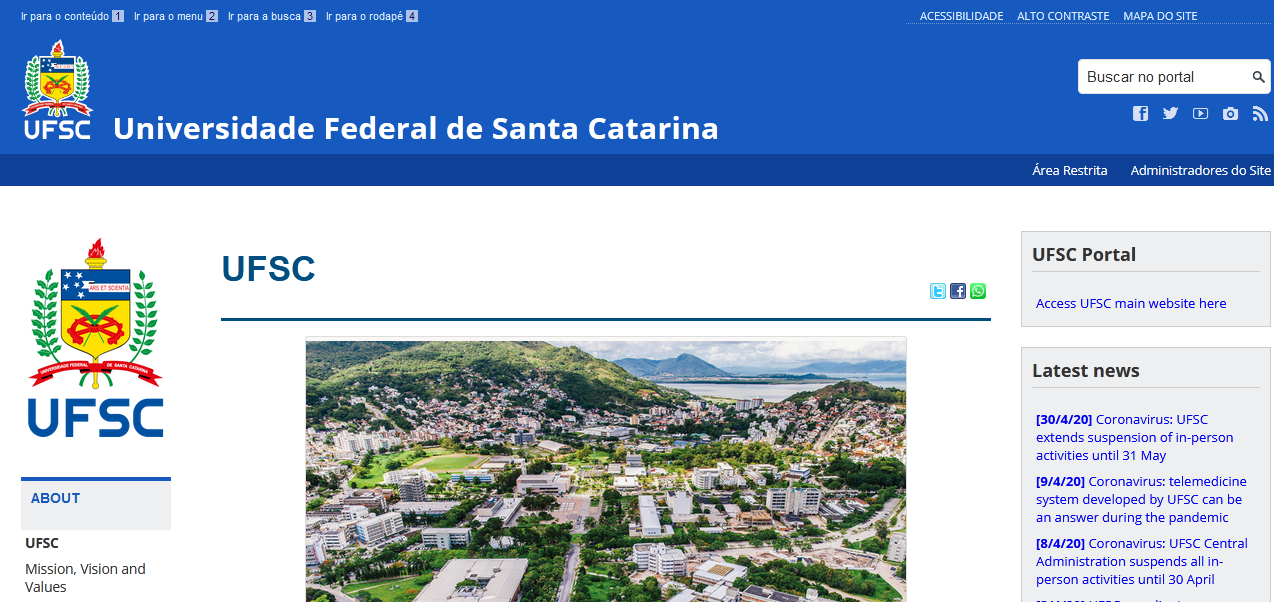
Task: Open the YouTube icon in header
Action: pos(1200,114)
